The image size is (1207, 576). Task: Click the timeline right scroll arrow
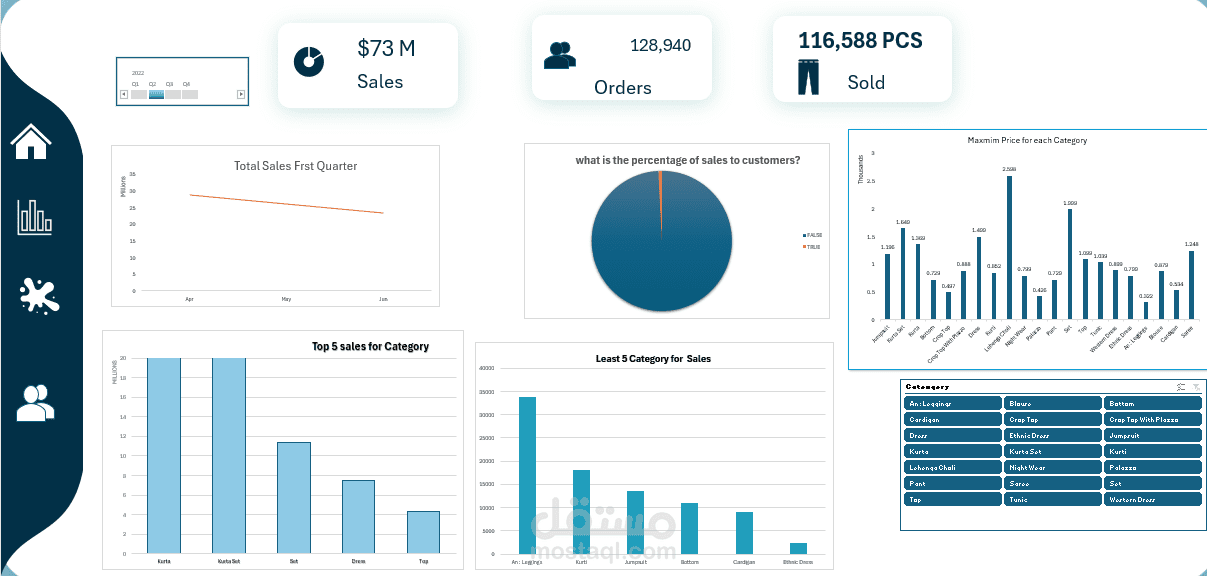click(241, 94)
